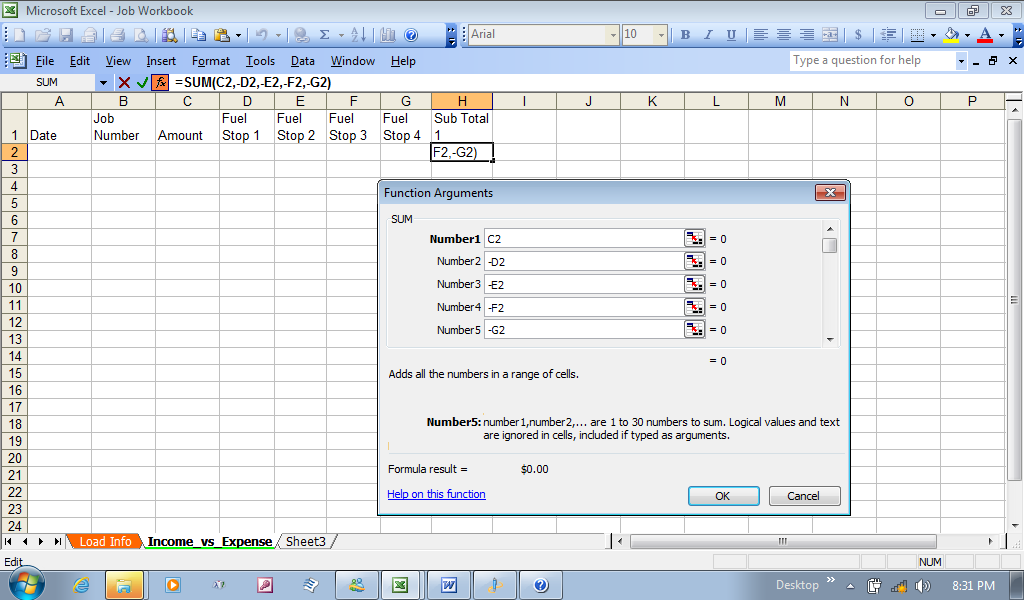Toggle Italic formatting
This screenshot has width=1024, height=600.
pyautogui.click(x=708, y=35)
